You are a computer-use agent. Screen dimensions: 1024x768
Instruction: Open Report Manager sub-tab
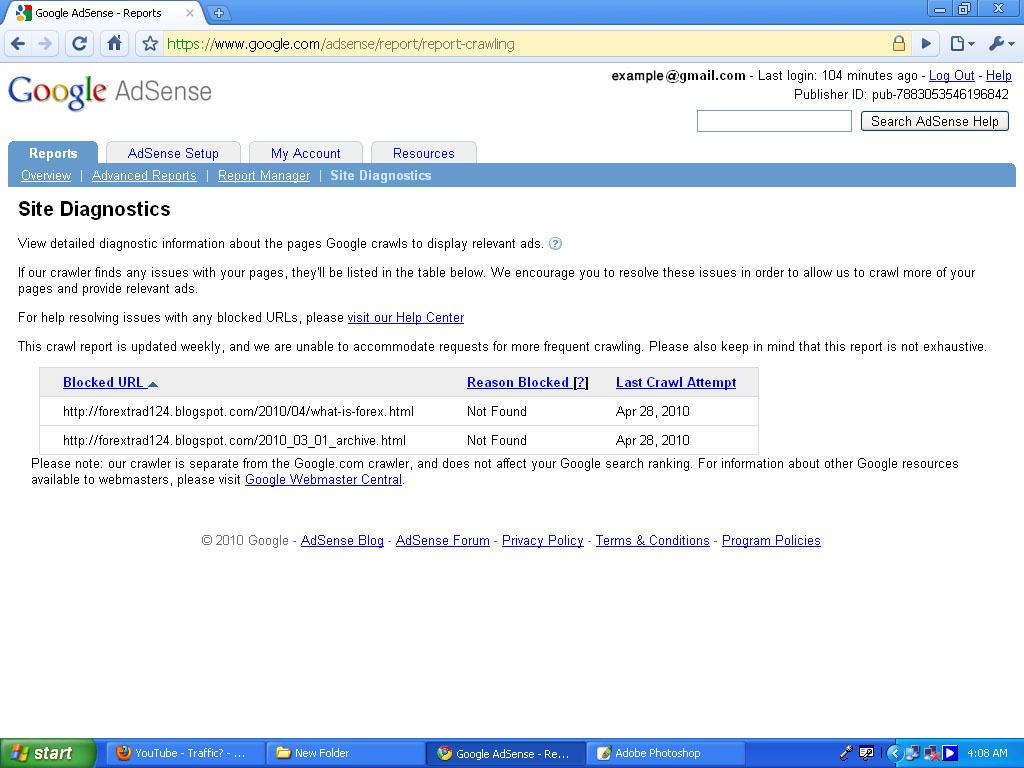pyautogui.click(x=264, y=175)
